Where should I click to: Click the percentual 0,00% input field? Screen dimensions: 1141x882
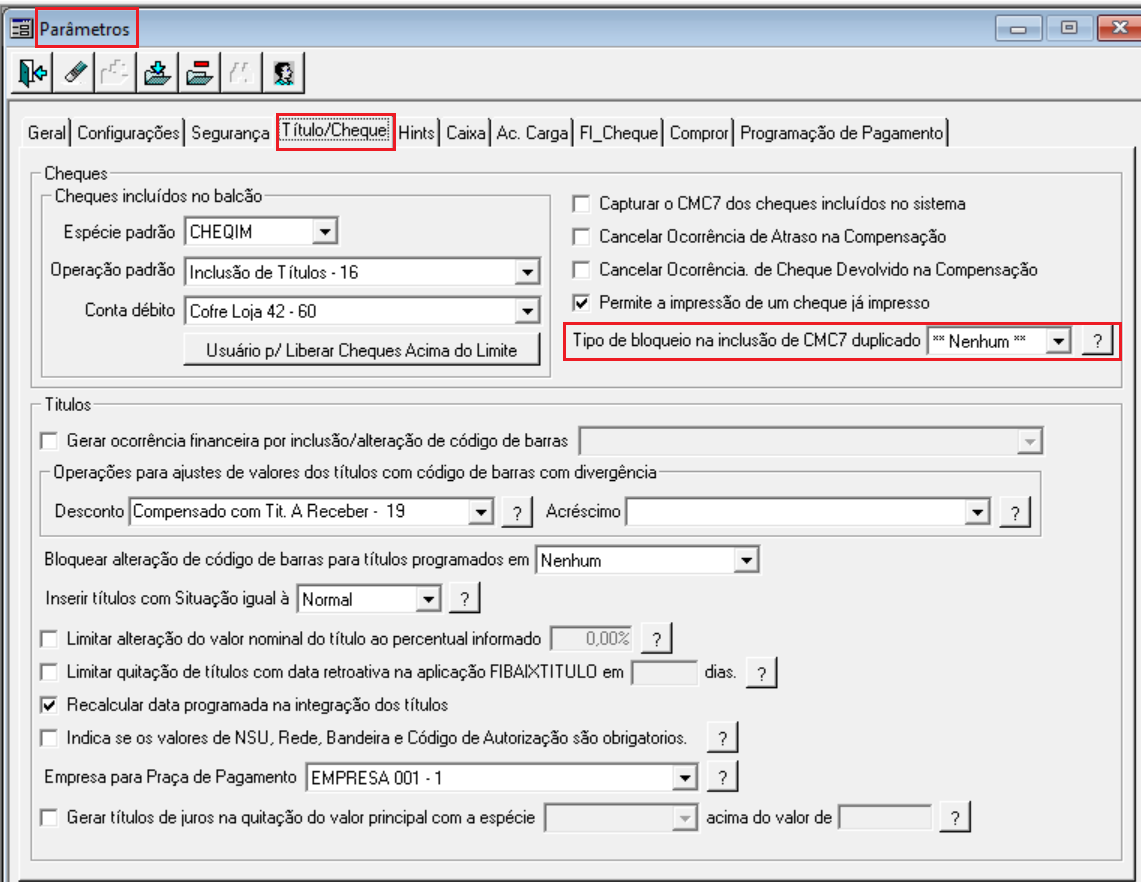(592, 639)
